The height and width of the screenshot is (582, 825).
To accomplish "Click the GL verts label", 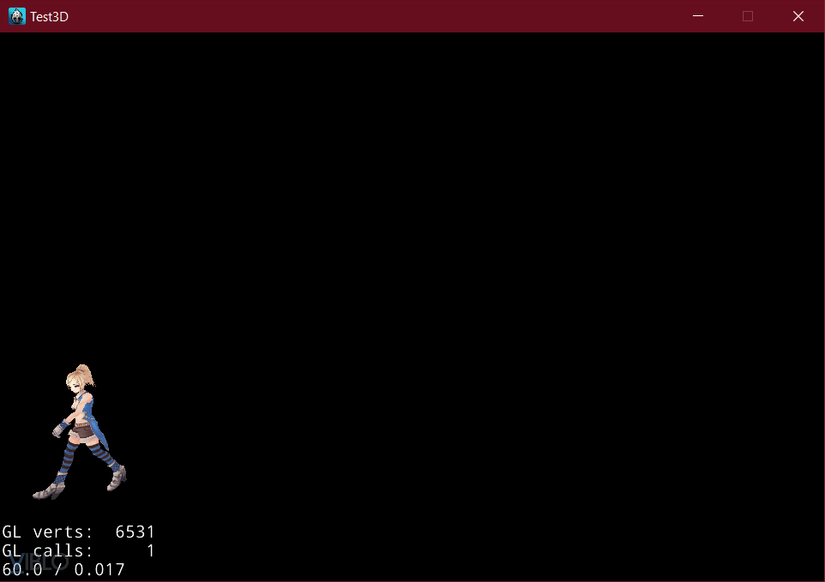I will point(47,532).
